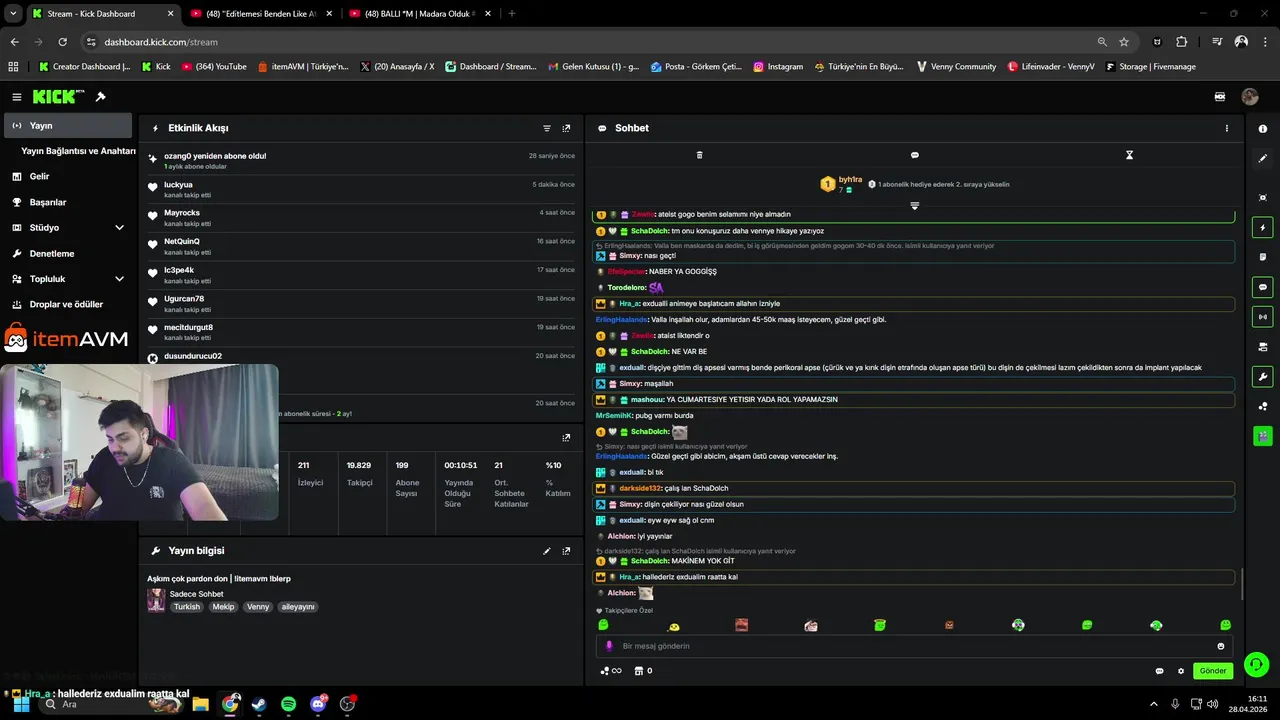The width and height of the screenshot is (1280, 720).
Task: Open the Creator Dashboard bookmark
Action: click(84, 66)
